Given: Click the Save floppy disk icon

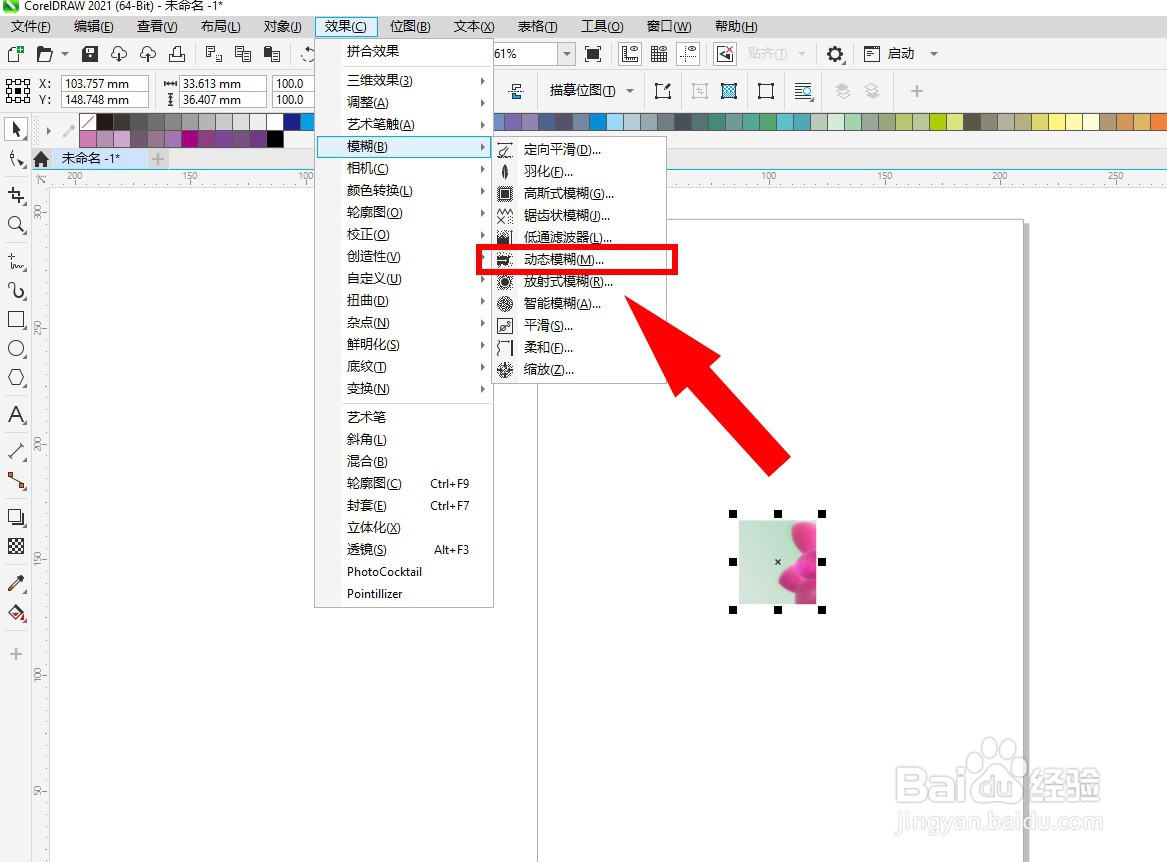Looking at the screenshot, I should coord(90,54).
